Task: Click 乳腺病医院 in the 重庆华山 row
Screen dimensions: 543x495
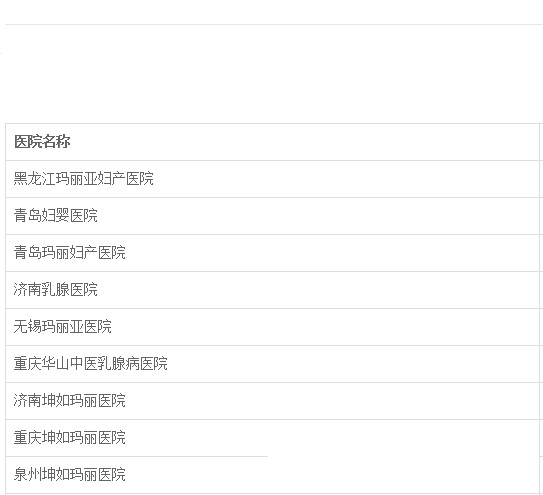Action: coord(133,364)
